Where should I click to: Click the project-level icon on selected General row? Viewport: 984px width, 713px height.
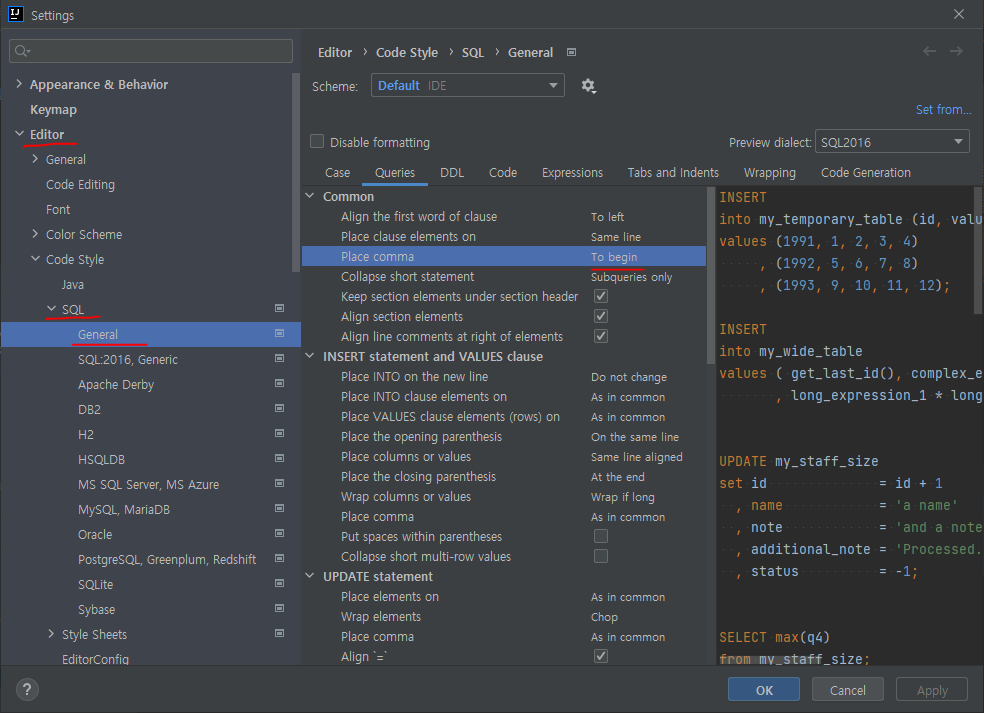click(279, 333)
